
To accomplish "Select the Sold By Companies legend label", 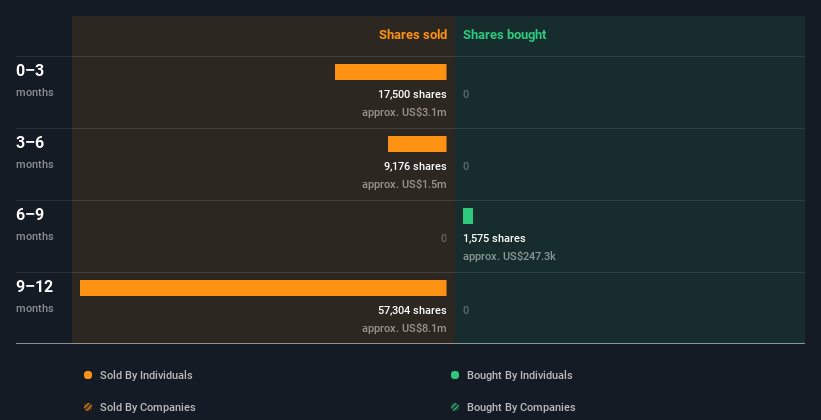I will coord(148,407).
